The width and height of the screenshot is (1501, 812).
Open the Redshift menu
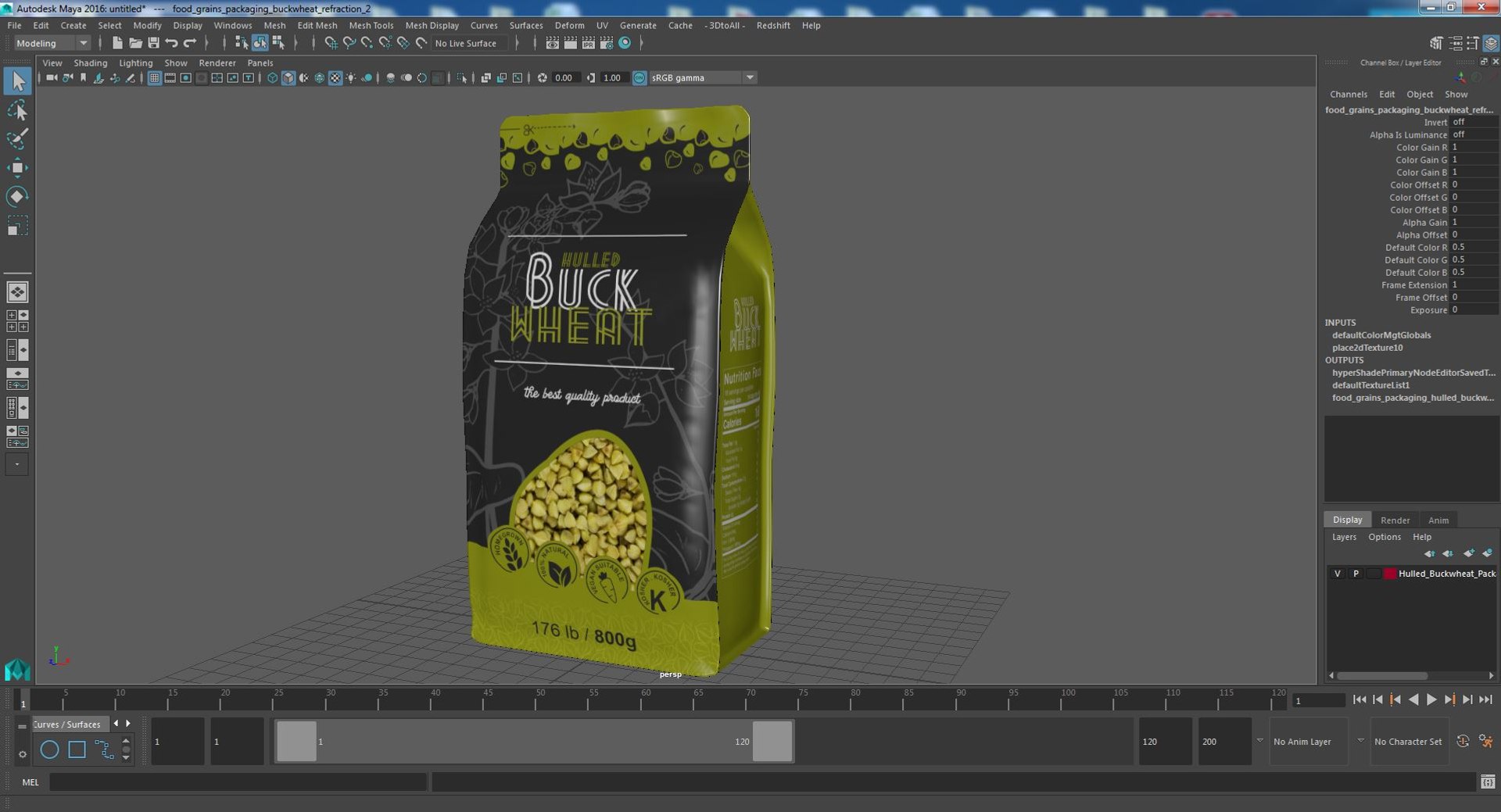tap(773, 25)
